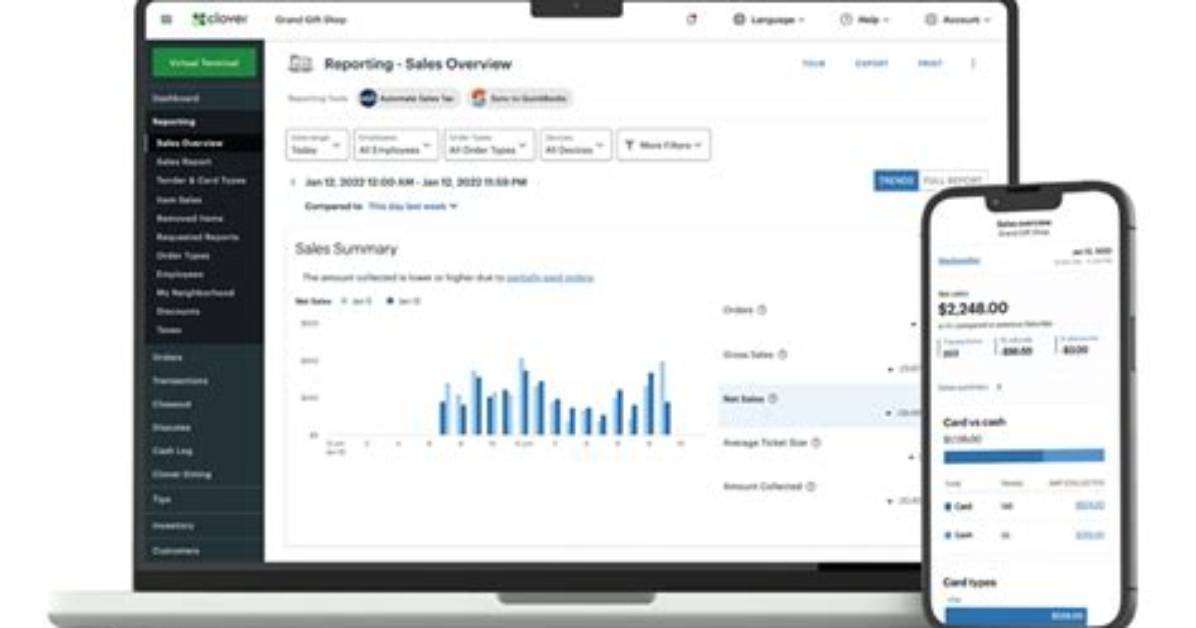
Task: Open the Help menu
Action: pos(864,20)
